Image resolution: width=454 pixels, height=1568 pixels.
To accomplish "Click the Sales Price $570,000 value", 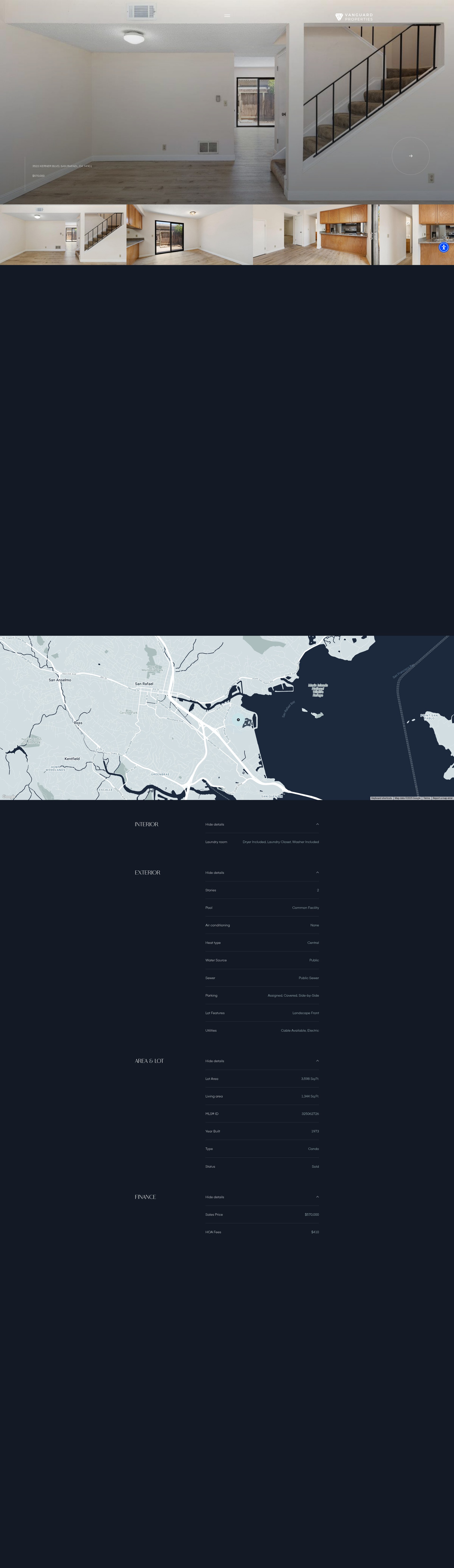I will click(312, 1214).
